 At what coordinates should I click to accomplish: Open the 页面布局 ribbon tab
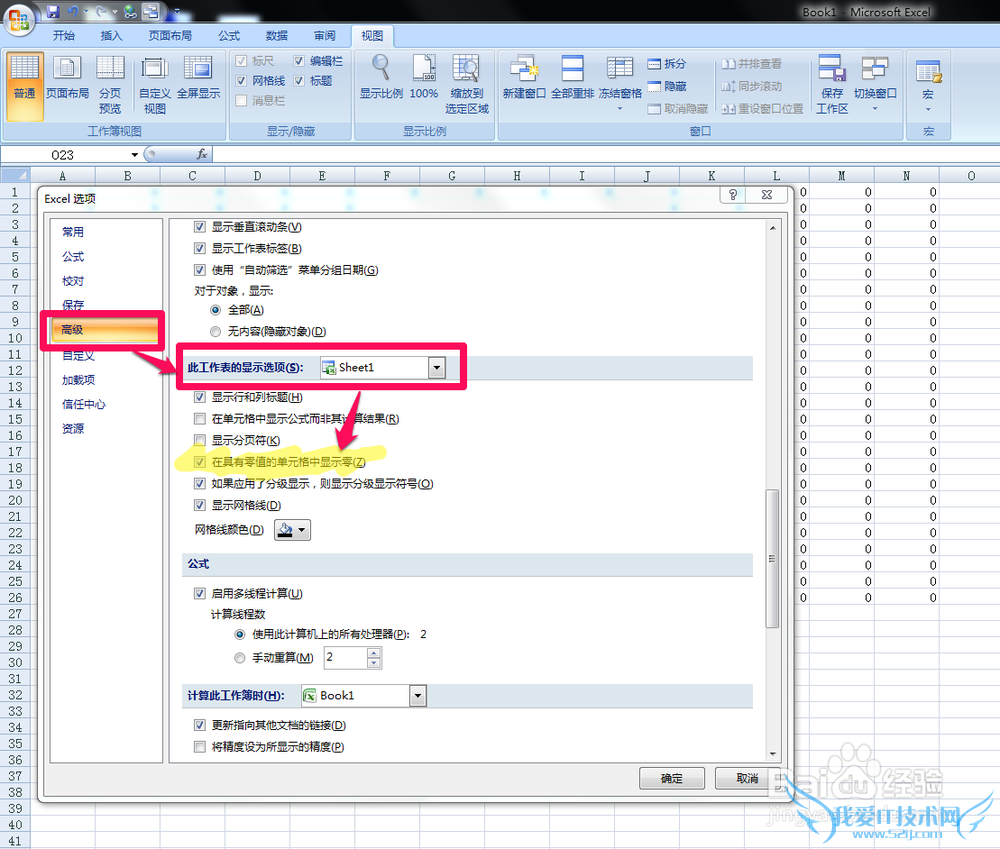pos(170,36)
